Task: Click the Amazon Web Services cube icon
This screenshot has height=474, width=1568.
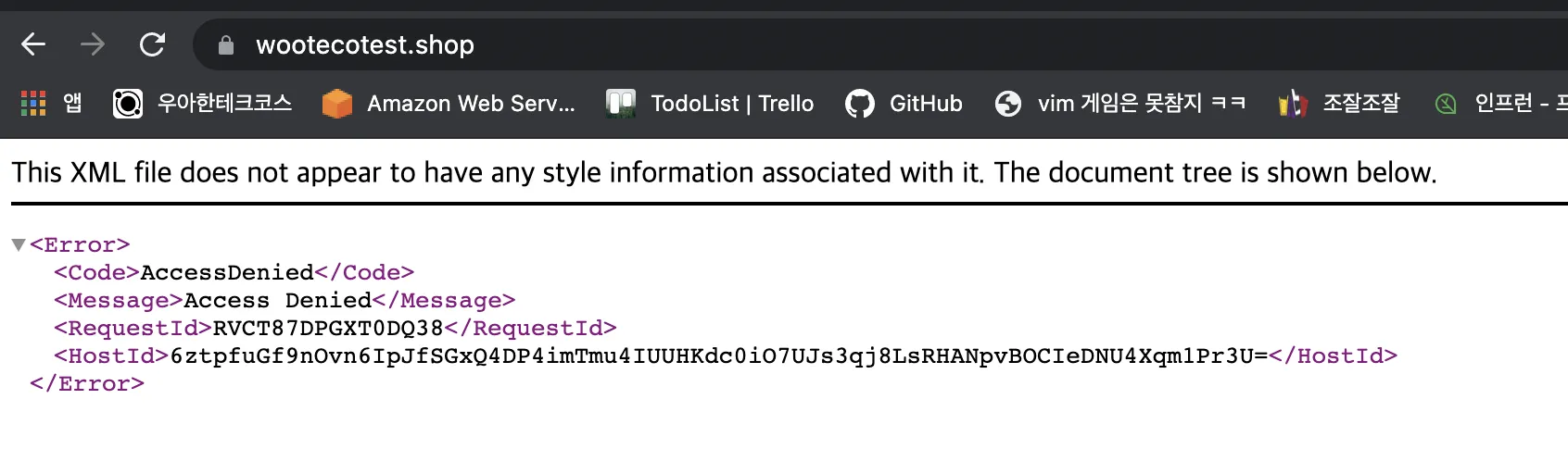Action: pos(337,104)
